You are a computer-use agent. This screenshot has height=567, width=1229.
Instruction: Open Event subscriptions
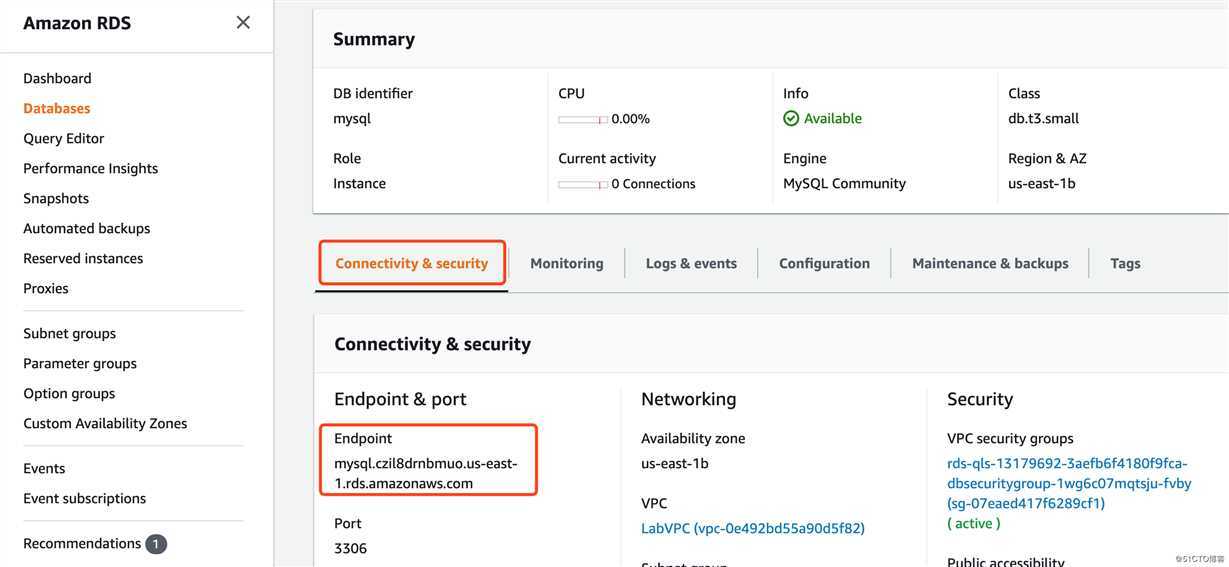click(x=85, y=498)
